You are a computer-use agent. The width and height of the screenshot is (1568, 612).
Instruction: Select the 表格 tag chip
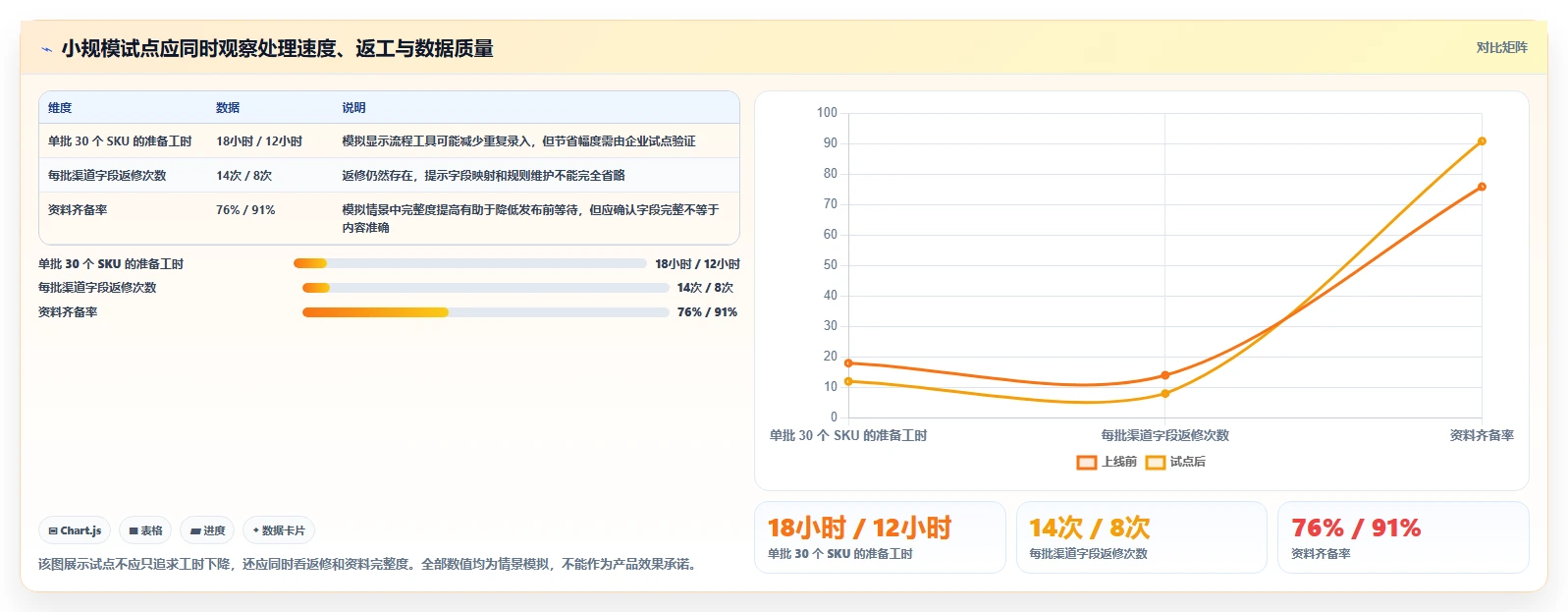(x=145, y=530)
